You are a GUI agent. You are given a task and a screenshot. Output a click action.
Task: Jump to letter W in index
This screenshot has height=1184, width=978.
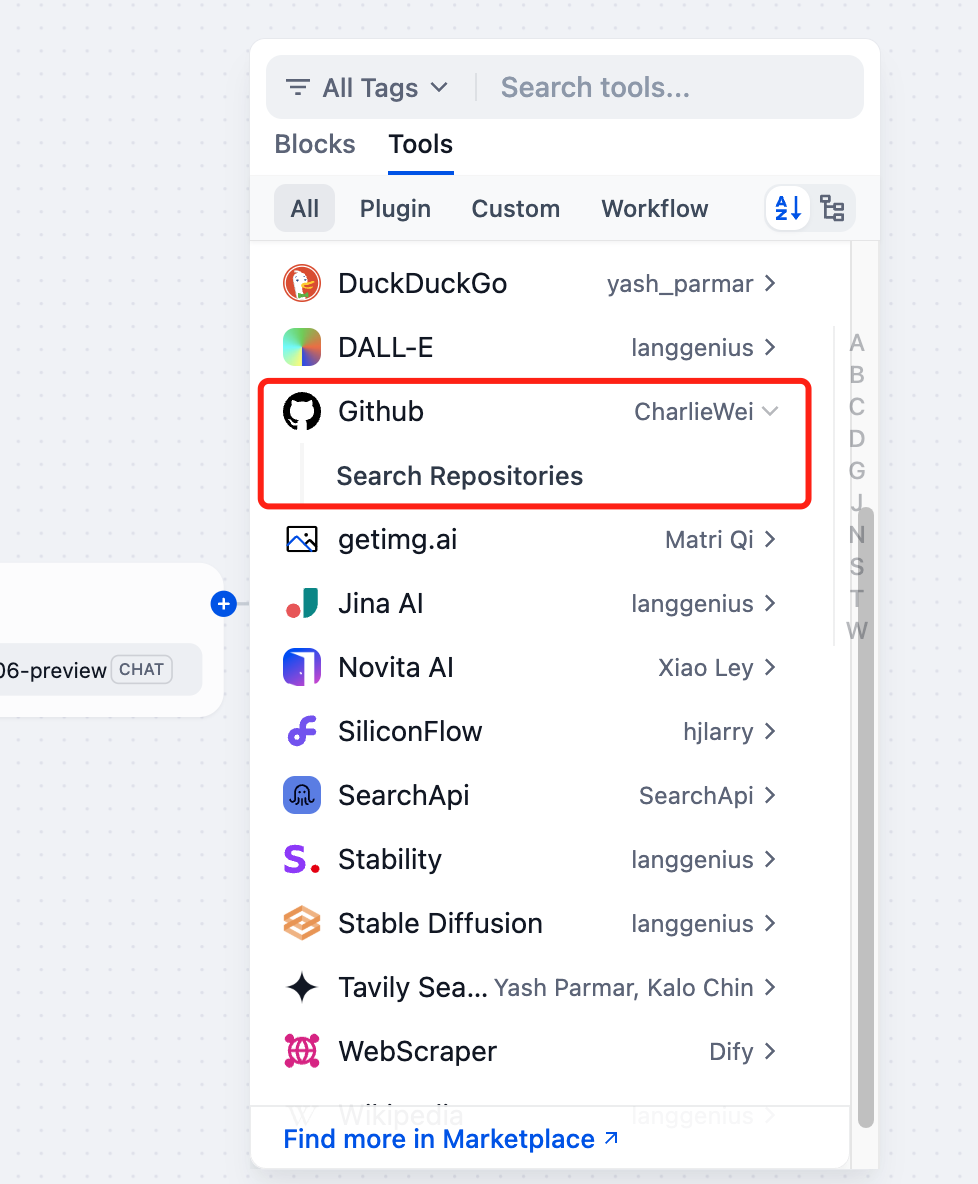click(x=856, y=631)
